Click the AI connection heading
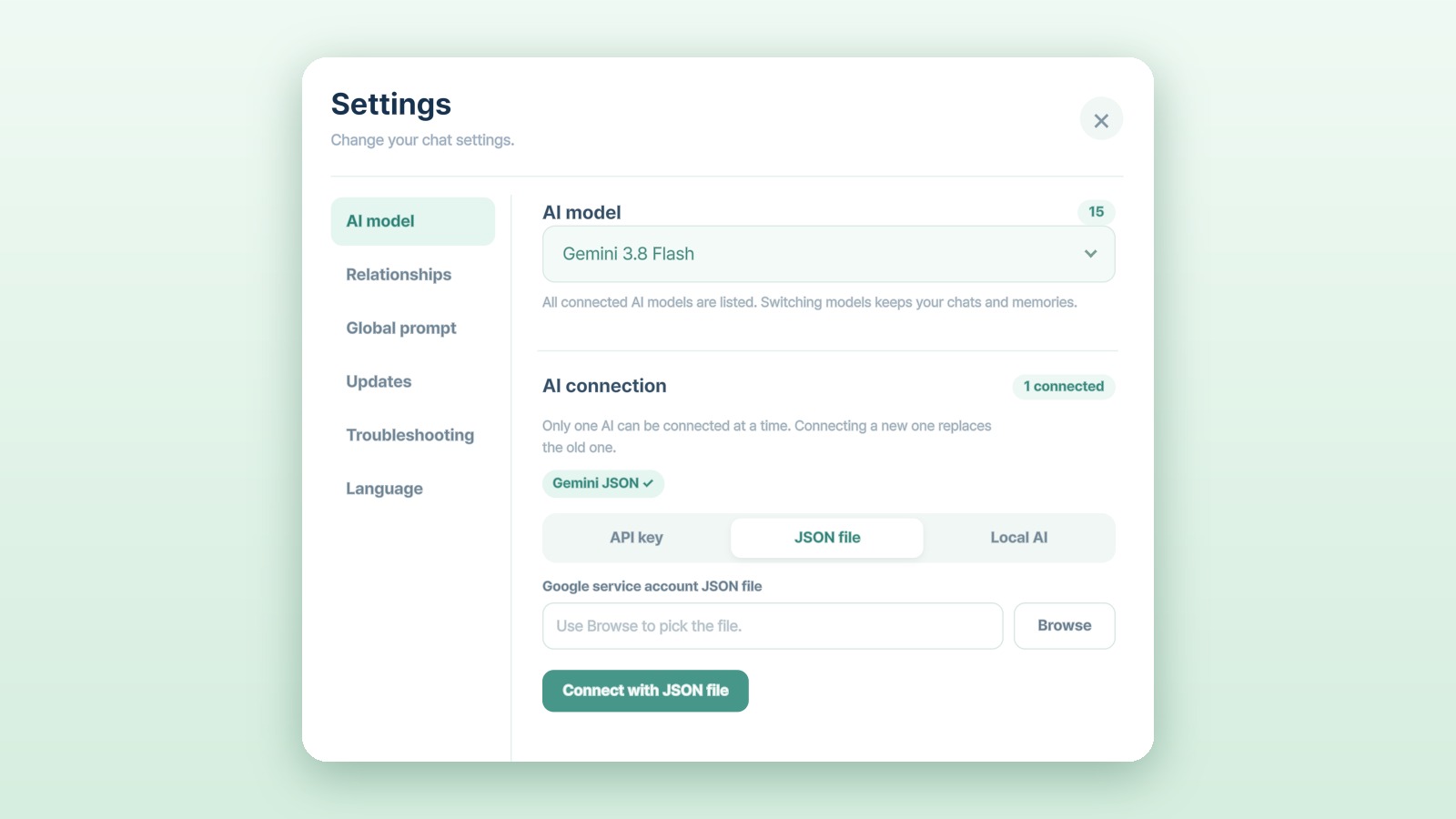 [604, 386]
